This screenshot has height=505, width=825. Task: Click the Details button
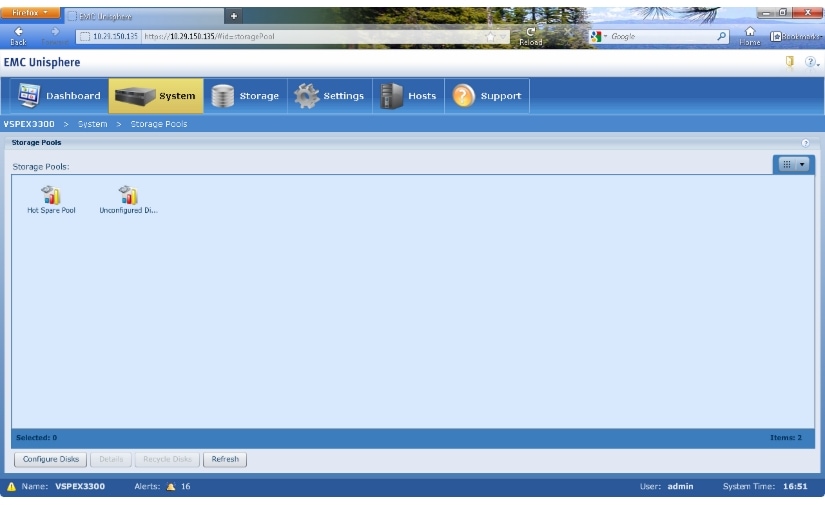click(111, 459)
